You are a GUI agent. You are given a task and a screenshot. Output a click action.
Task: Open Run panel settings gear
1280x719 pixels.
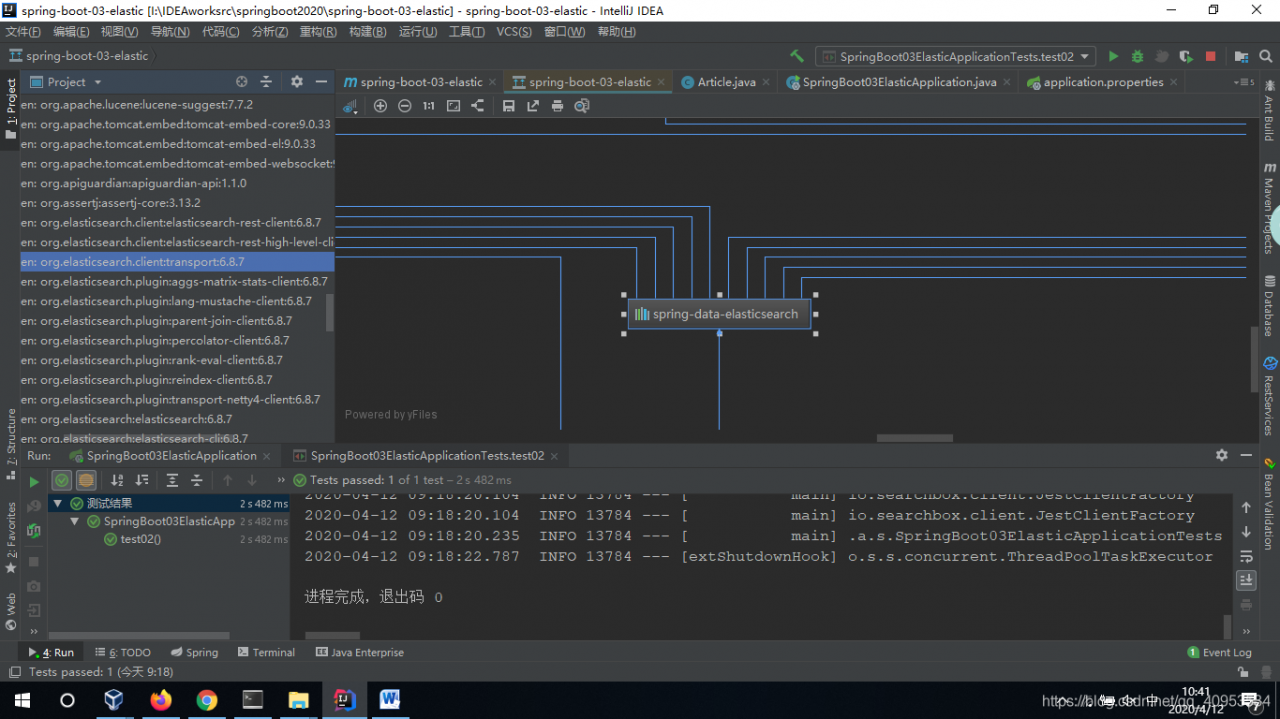pyautogui.click(x=1221, y=455)
